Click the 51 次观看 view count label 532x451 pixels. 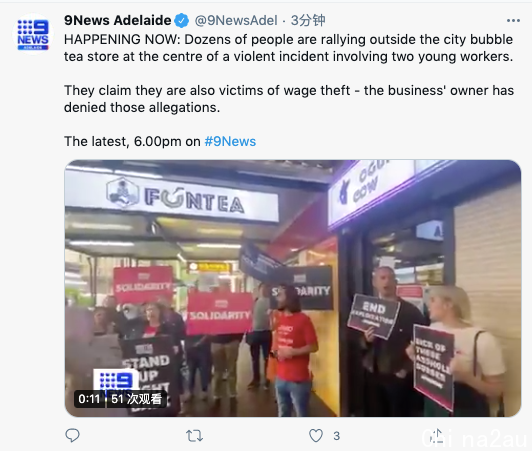[136, 399]
